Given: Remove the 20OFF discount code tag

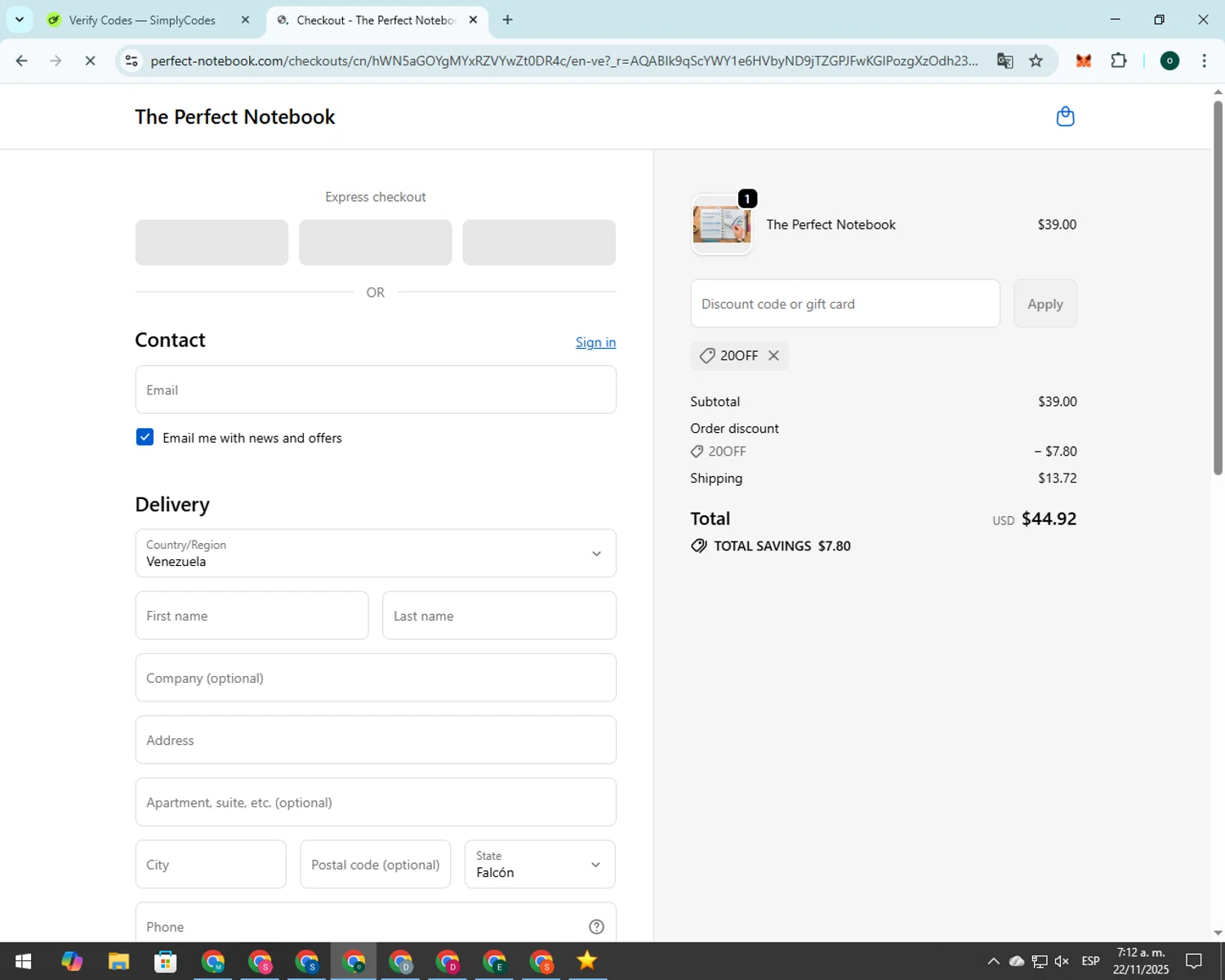Looking at the screenshot, I should 773,355.
